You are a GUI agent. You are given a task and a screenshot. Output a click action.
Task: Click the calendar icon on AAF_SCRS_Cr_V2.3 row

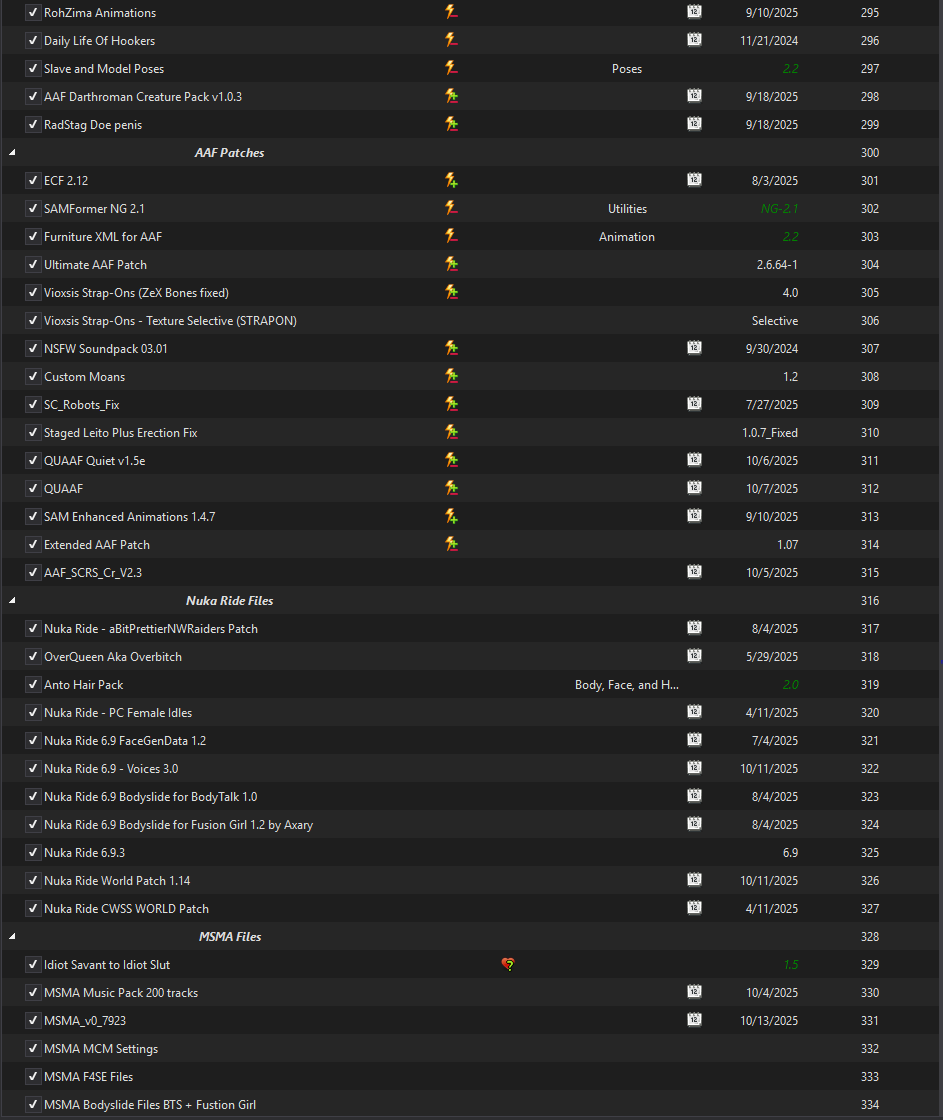694,571
